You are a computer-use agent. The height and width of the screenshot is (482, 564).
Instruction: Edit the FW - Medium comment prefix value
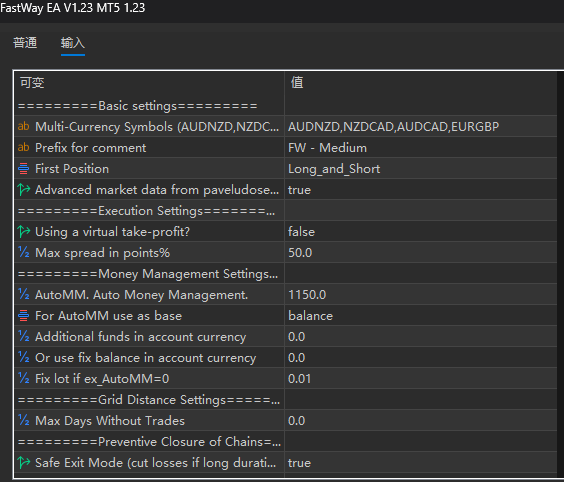point(421,147)
